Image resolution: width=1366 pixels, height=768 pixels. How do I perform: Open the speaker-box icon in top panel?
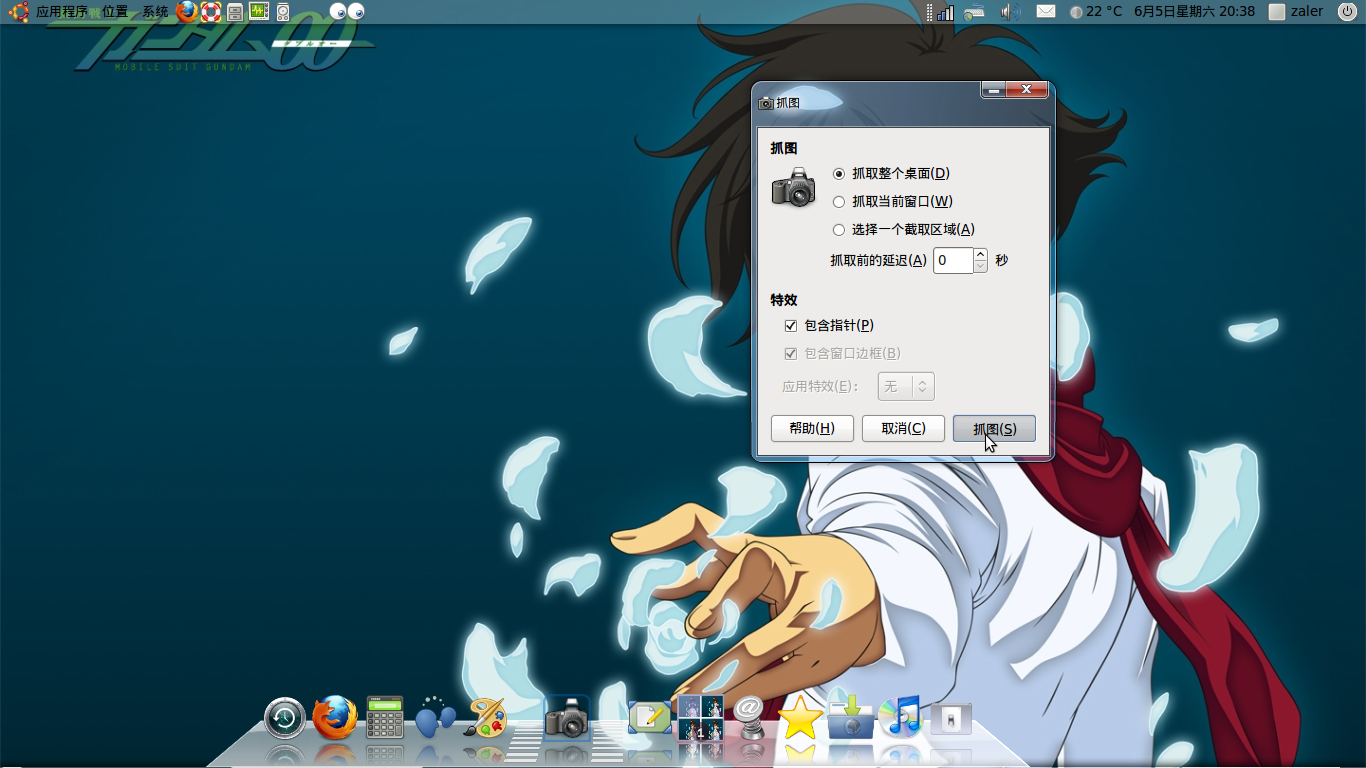(283, 12)
